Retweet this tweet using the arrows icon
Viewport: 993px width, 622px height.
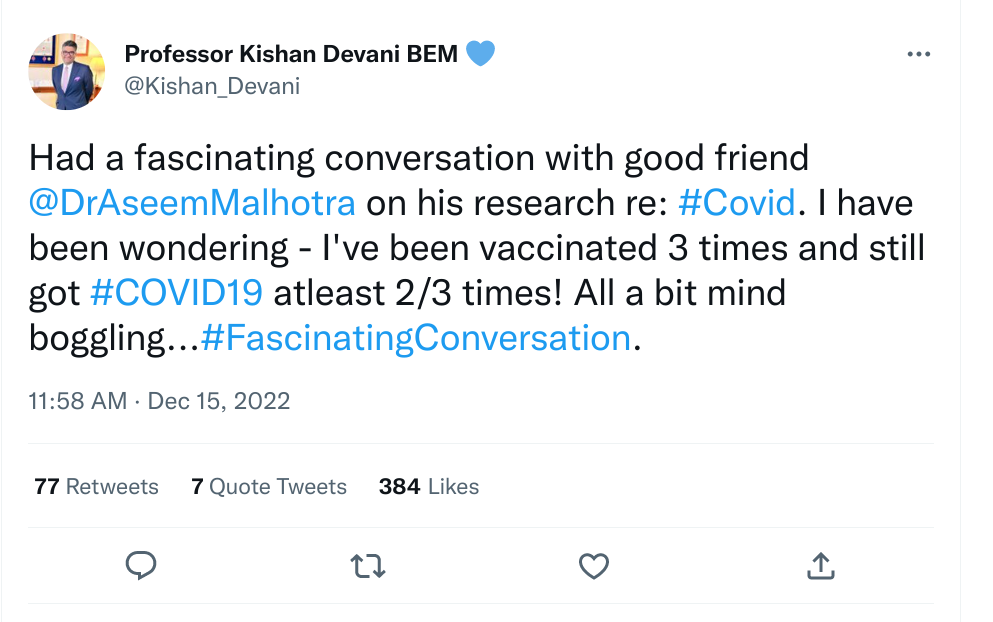click(368, 567)
